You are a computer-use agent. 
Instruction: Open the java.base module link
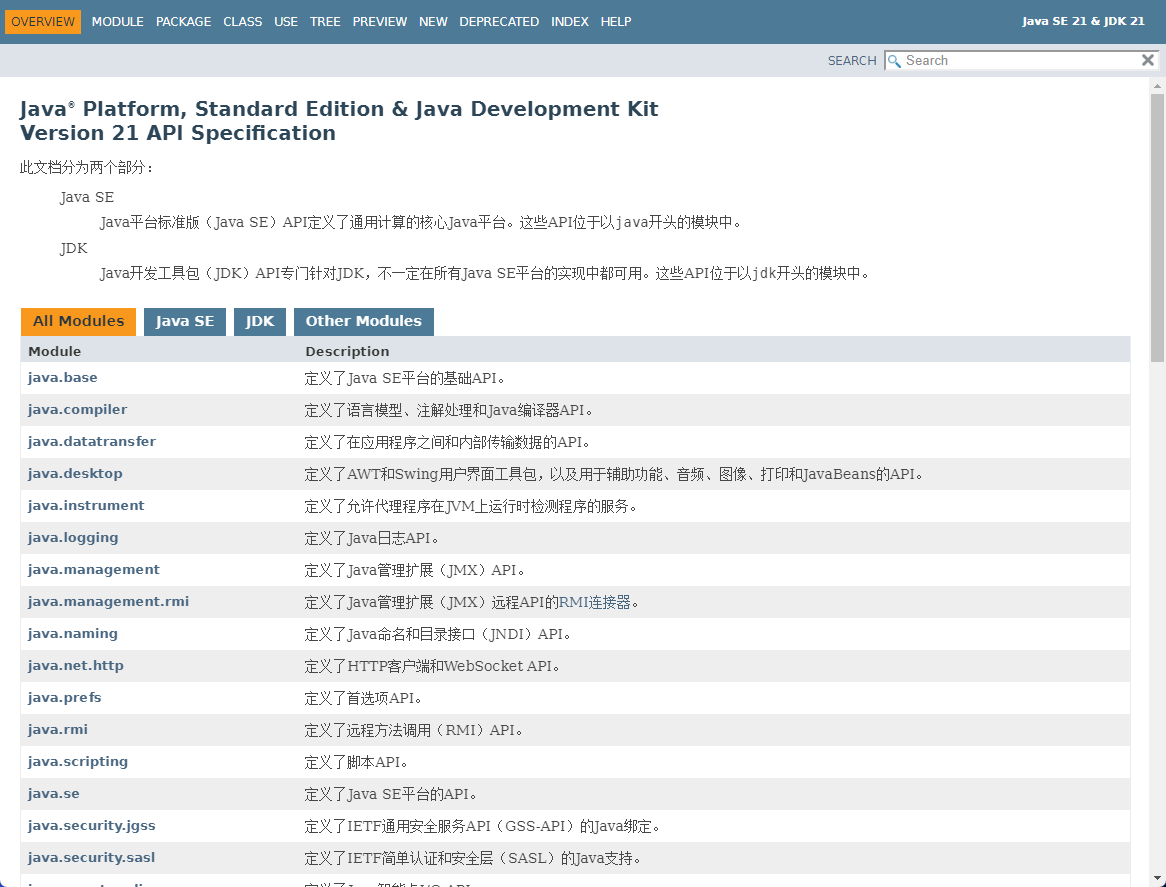[x=62, y=378]
